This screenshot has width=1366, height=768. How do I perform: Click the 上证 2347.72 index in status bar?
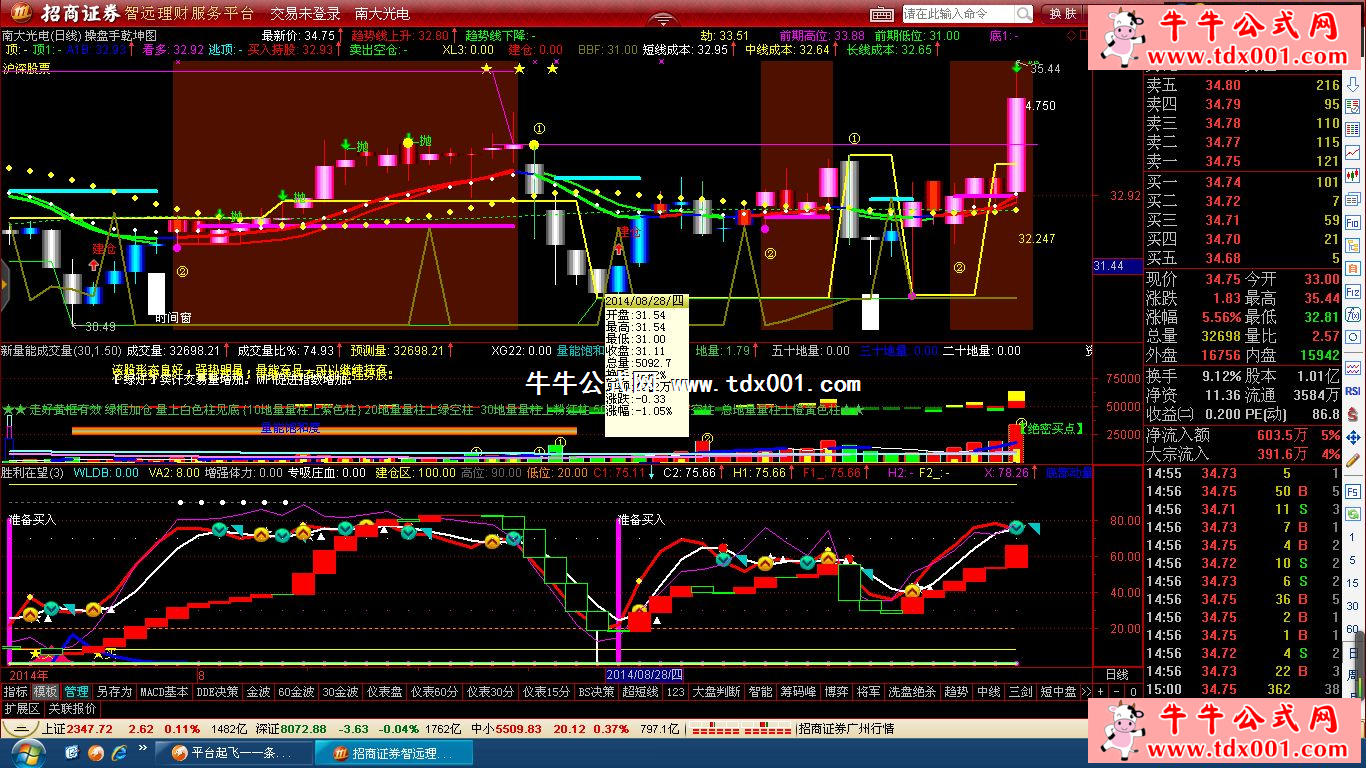(77, 729)
